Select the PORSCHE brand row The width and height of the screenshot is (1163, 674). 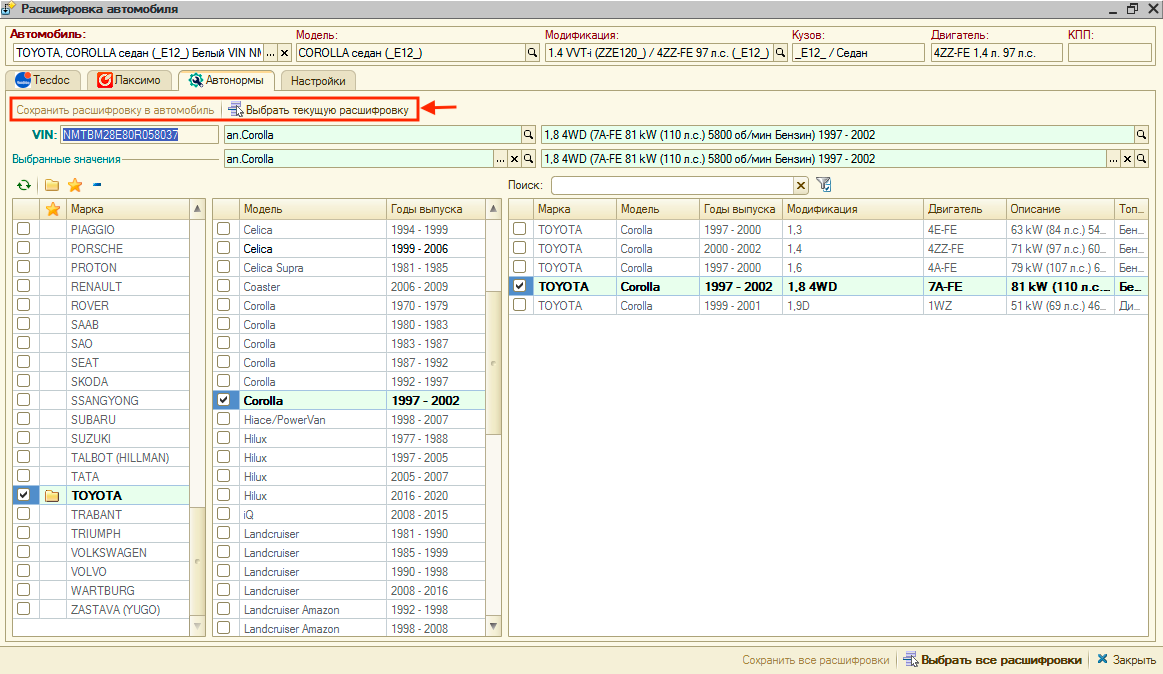[102, 248]
